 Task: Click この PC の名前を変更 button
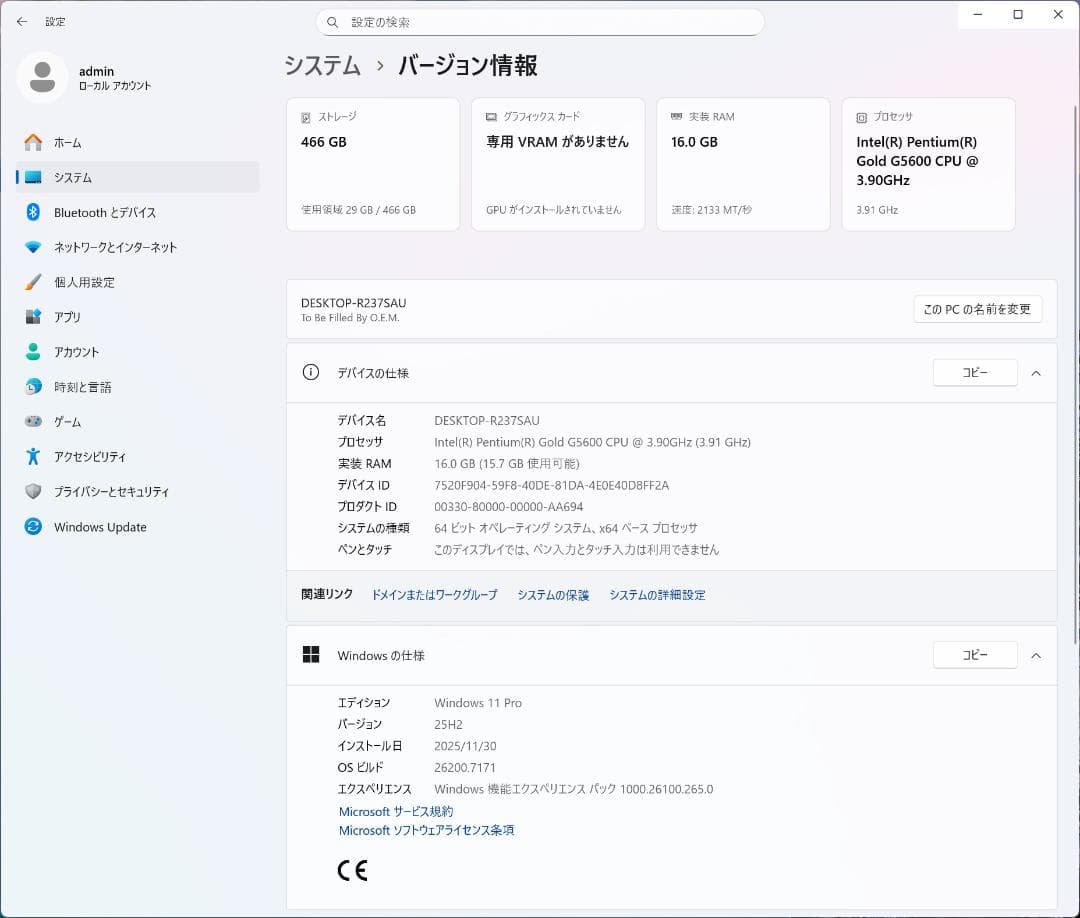point(977,309)
